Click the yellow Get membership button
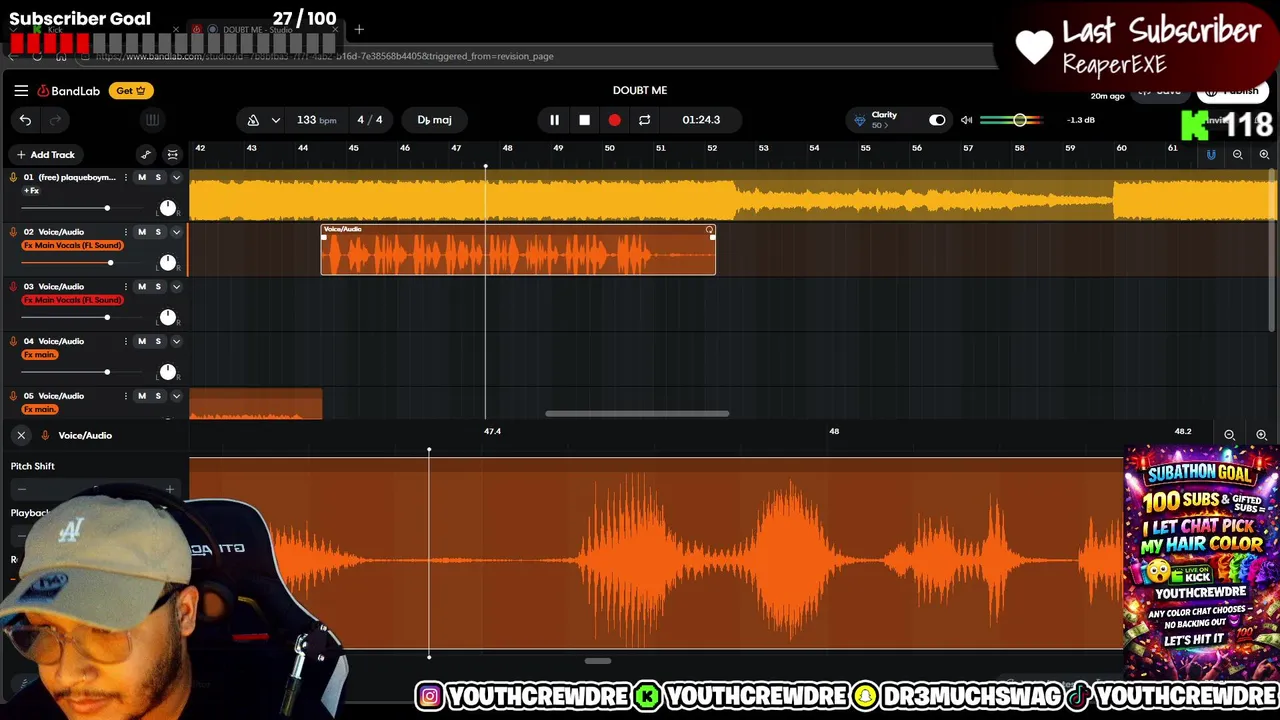The height and width of the screenshot is (720, 1280). click(x=131, y=90)
